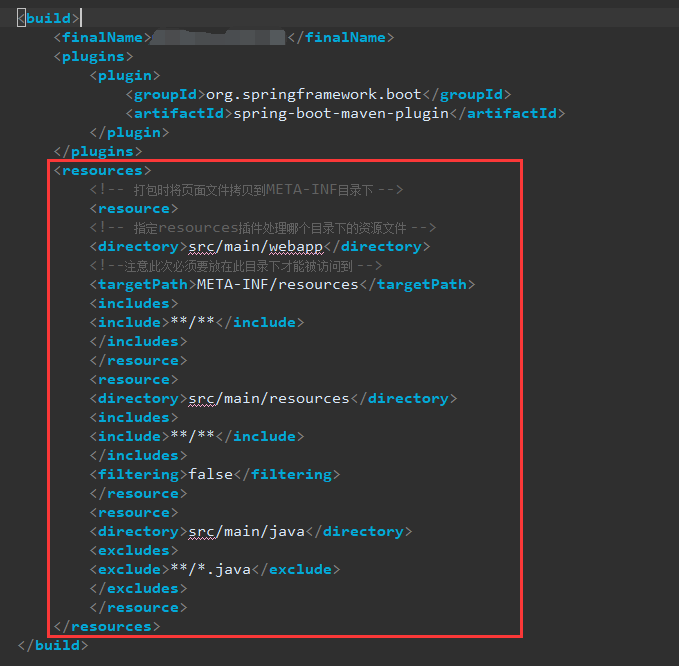Click the comment mentioning META-INF目录下
Image resolution: width=679 pixels, height=666 pixels.
click(x=246, y=189)
